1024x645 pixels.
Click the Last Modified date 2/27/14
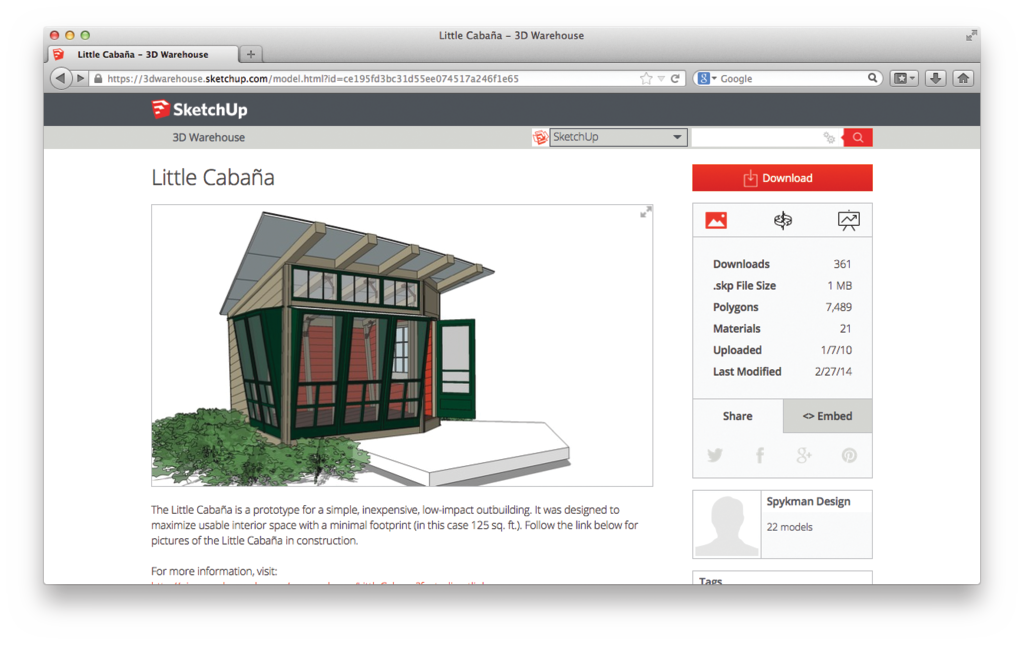[x=833, y=371]
